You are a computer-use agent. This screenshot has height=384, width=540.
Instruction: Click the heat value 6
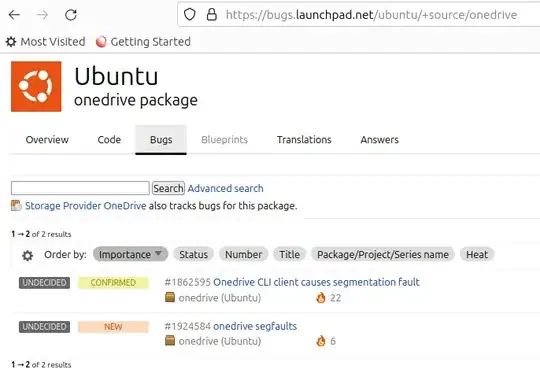tap(333, 341)
